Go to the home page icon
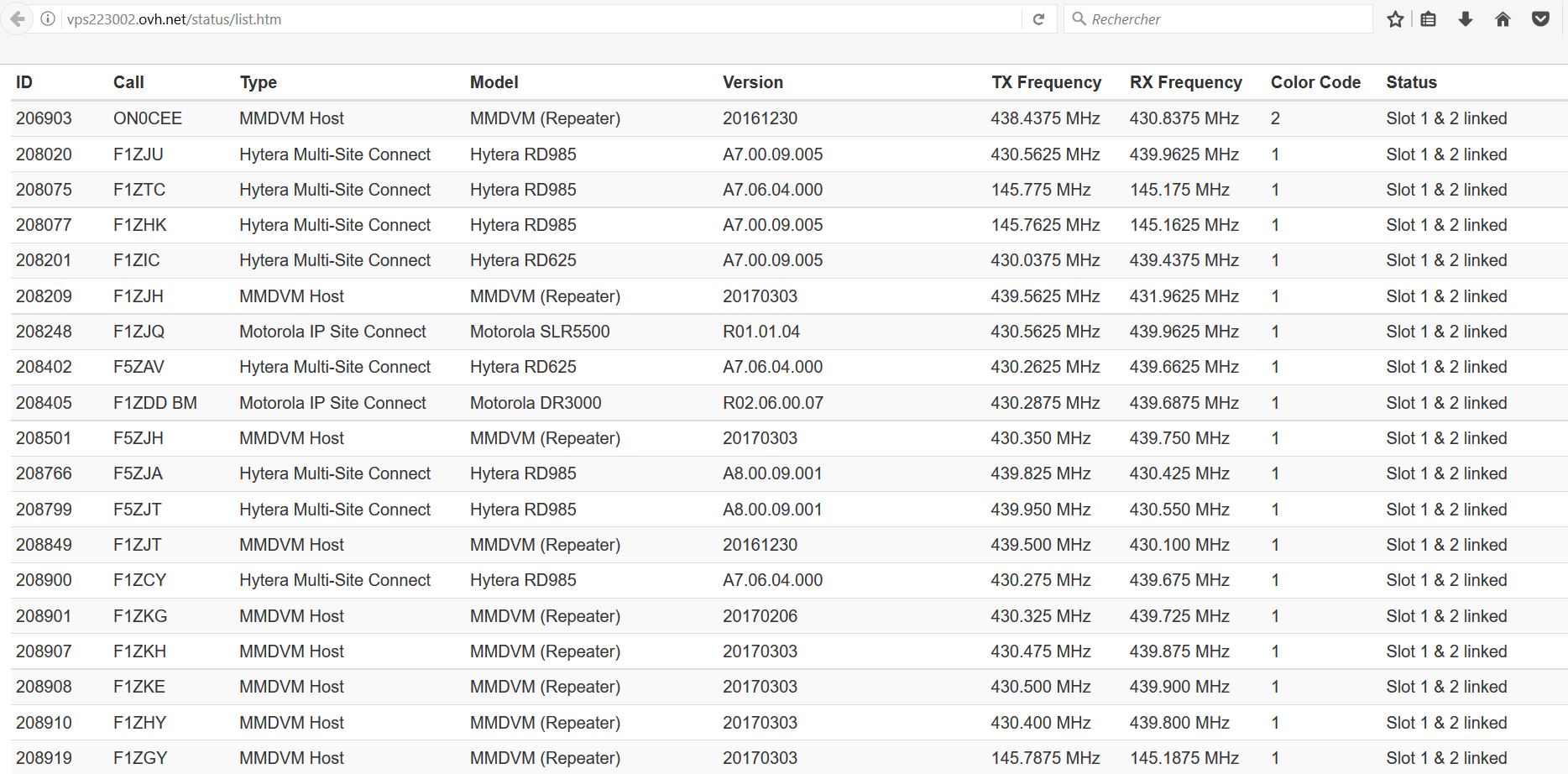 (x=1503, y=18)
